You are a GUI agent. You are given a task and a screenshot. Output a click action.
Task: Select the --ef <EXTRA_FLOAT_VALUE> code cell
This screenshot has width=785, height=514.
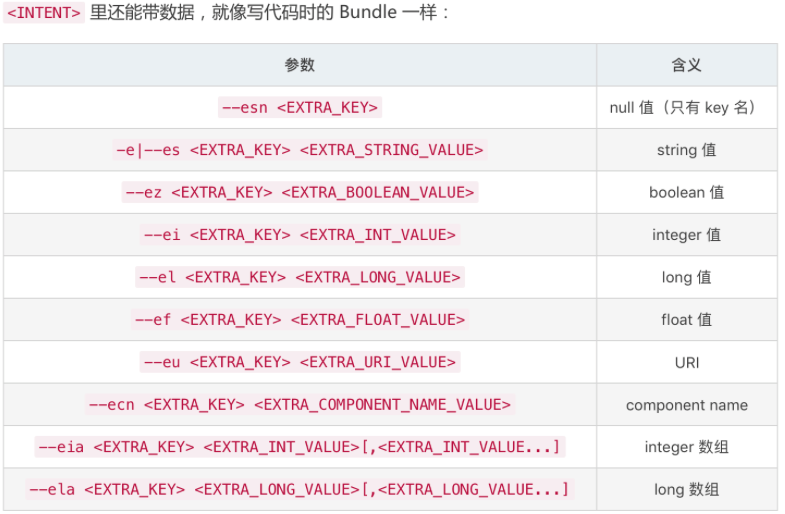pos(299,320)
